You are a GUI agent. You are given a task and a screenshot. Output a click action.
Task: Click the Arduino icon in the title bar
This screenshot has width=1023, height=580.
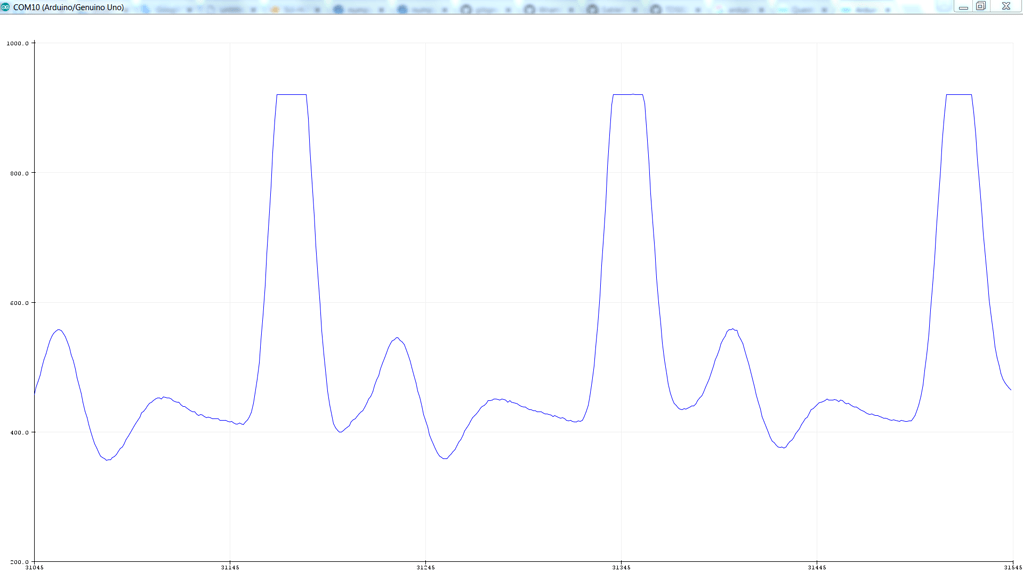[7, 6]
